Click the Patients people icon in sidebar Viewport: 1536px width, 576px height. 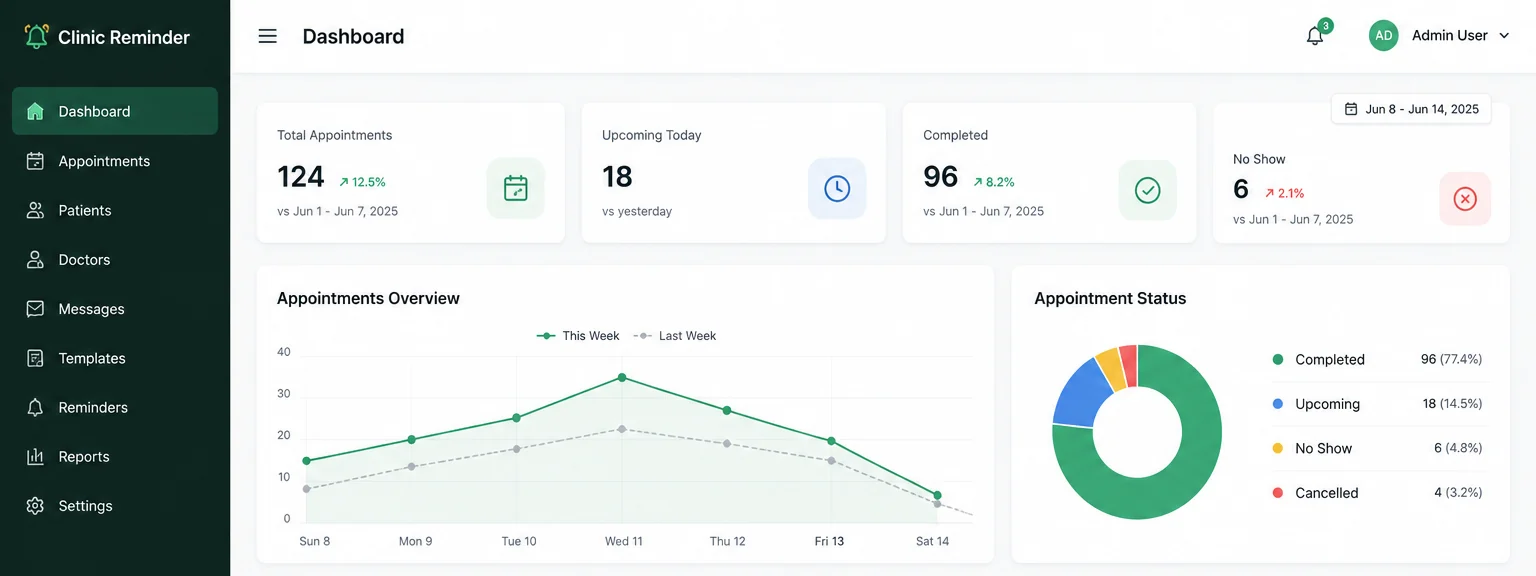point(35,210)
